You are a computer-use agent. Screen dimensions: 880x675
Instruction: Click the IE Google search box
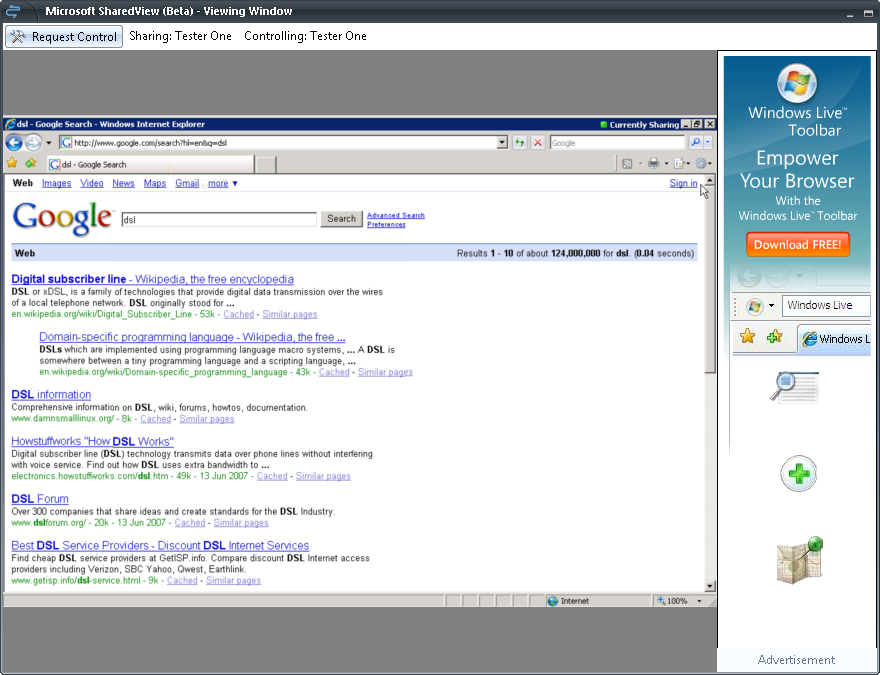coord(618,143)
